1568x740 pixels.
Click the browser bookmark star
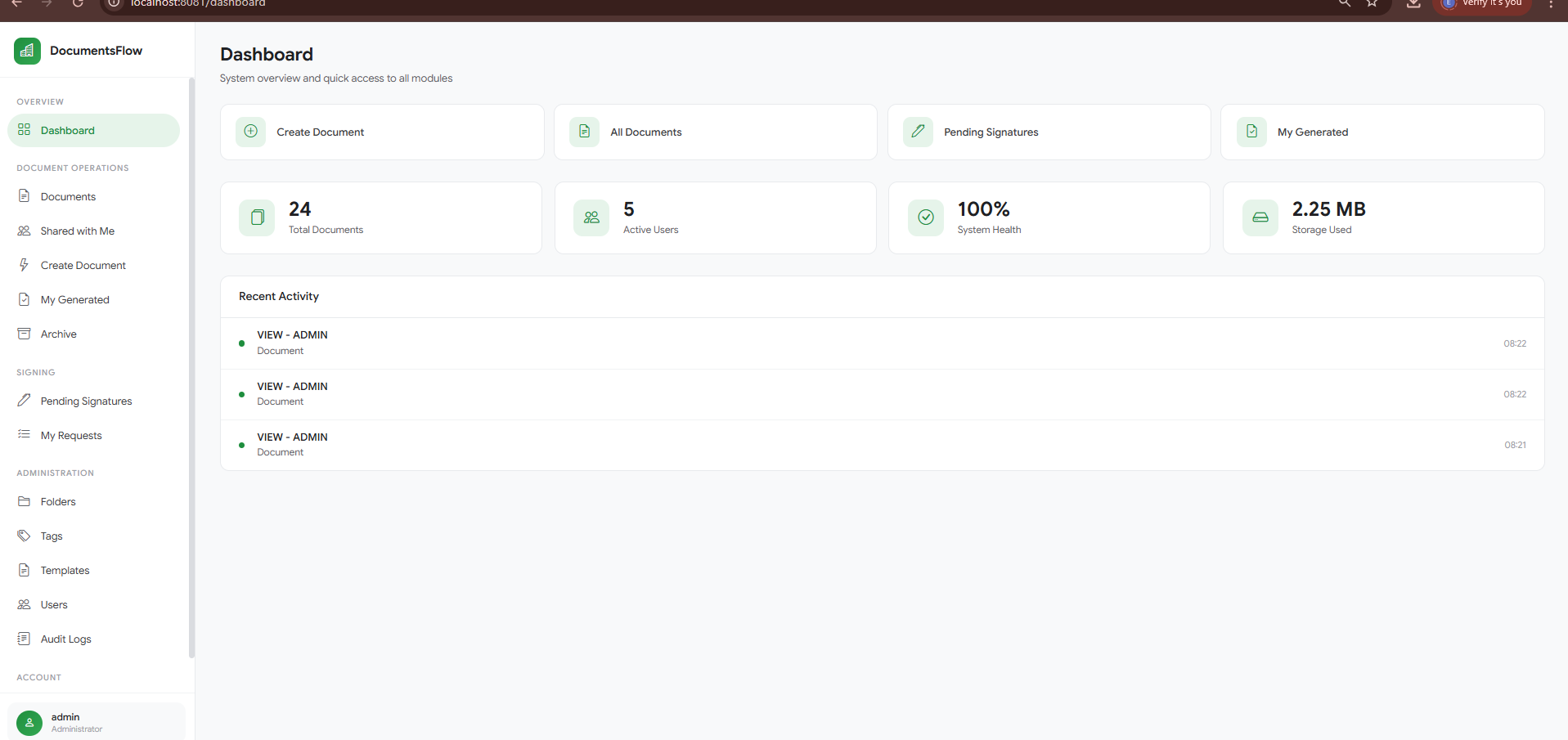click(1371, 4)
